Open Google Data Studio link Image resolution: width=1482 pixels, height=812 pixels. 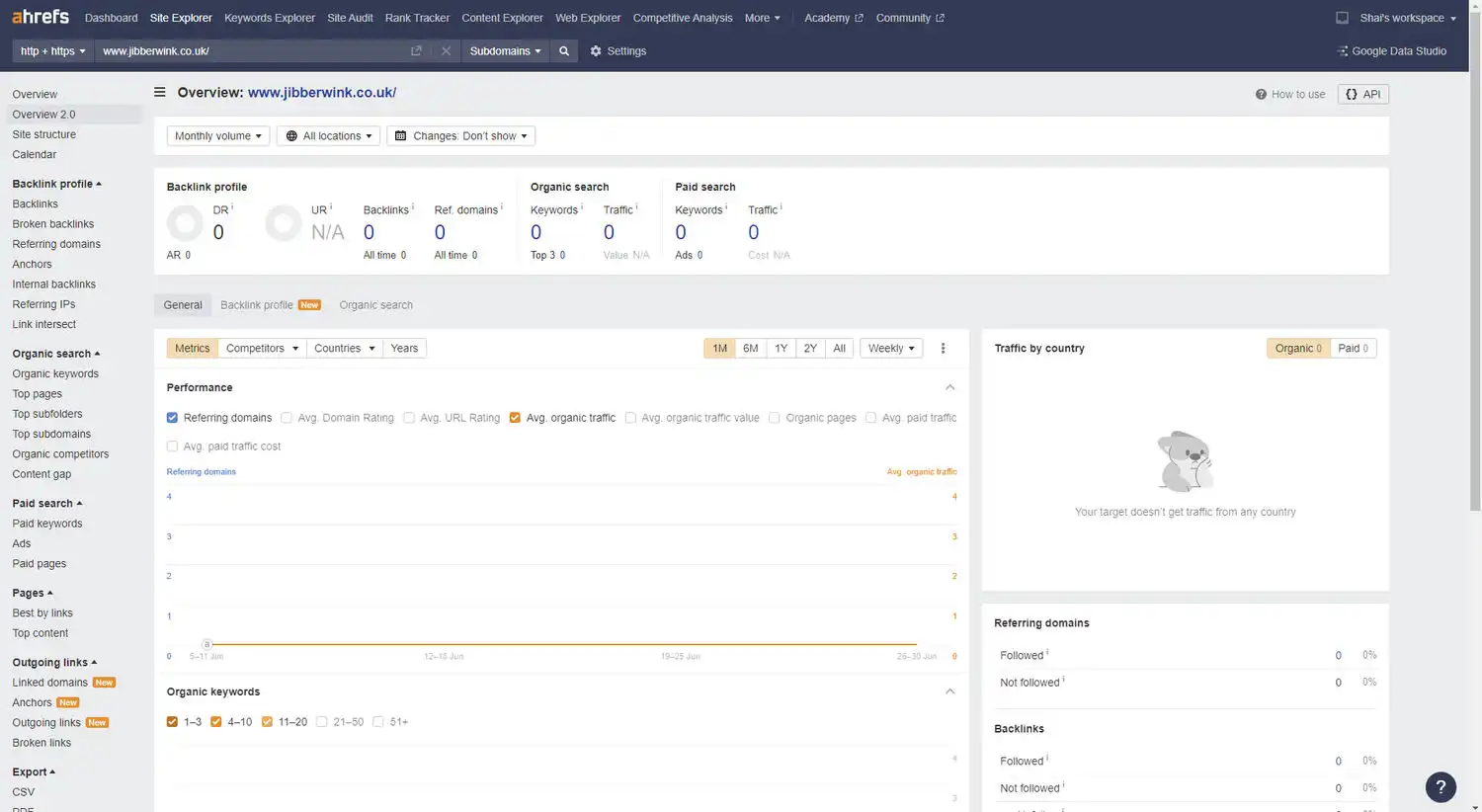(1392, 50)
